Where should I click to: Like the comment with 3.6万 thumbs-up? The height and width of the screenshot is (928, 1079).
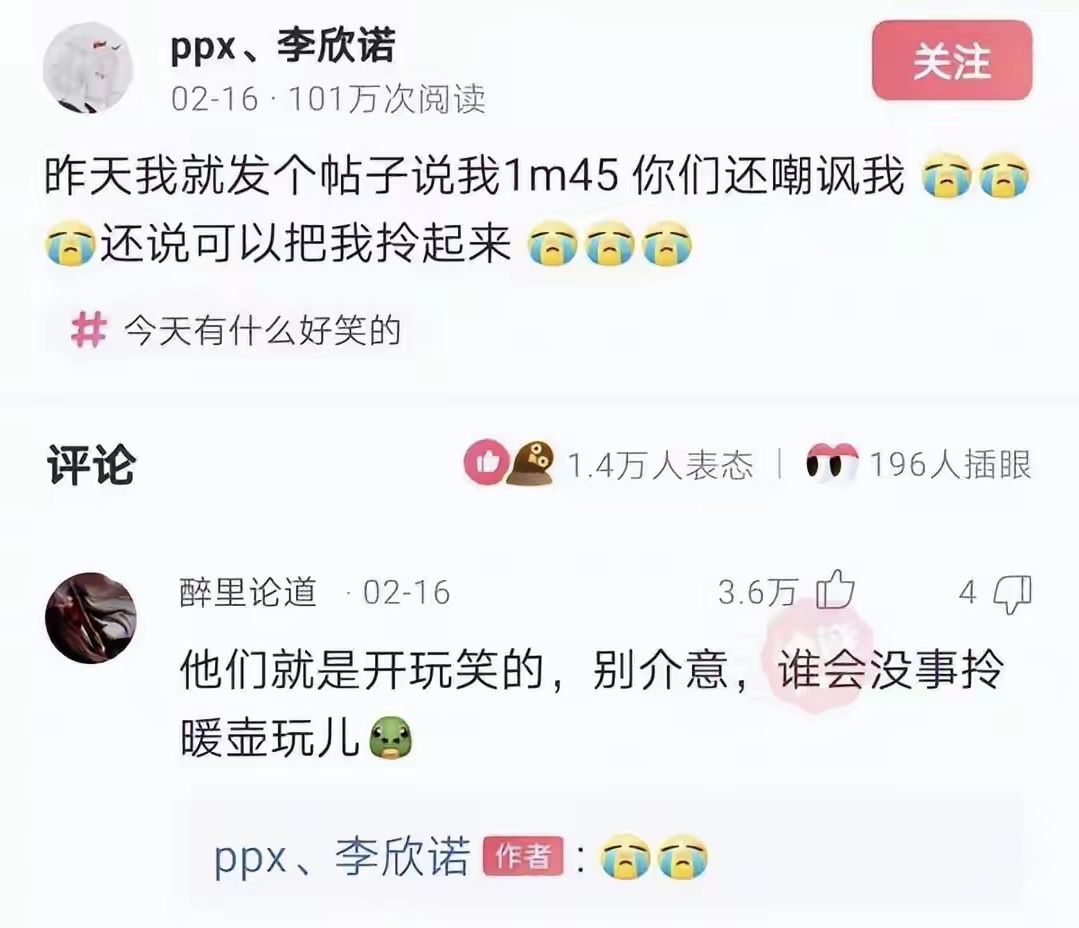835,591
